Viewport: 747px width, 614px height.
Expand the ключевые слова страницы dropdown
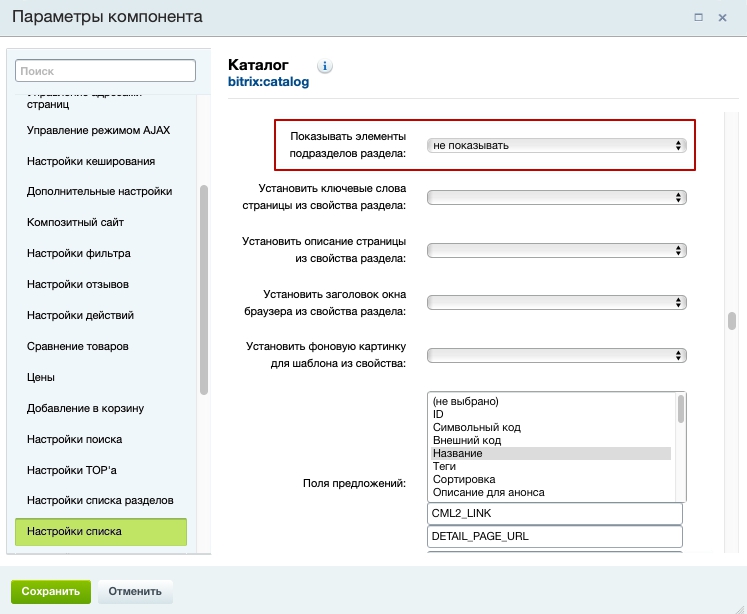pos(557,197)
